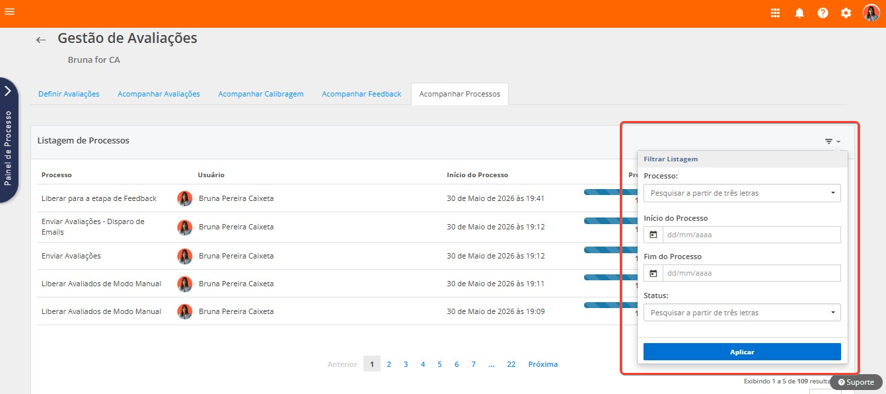This screenshot has width=886, height=394.
Task: Click date 30 de Maio de 2026 às 19:09
Action: (496, 311)
